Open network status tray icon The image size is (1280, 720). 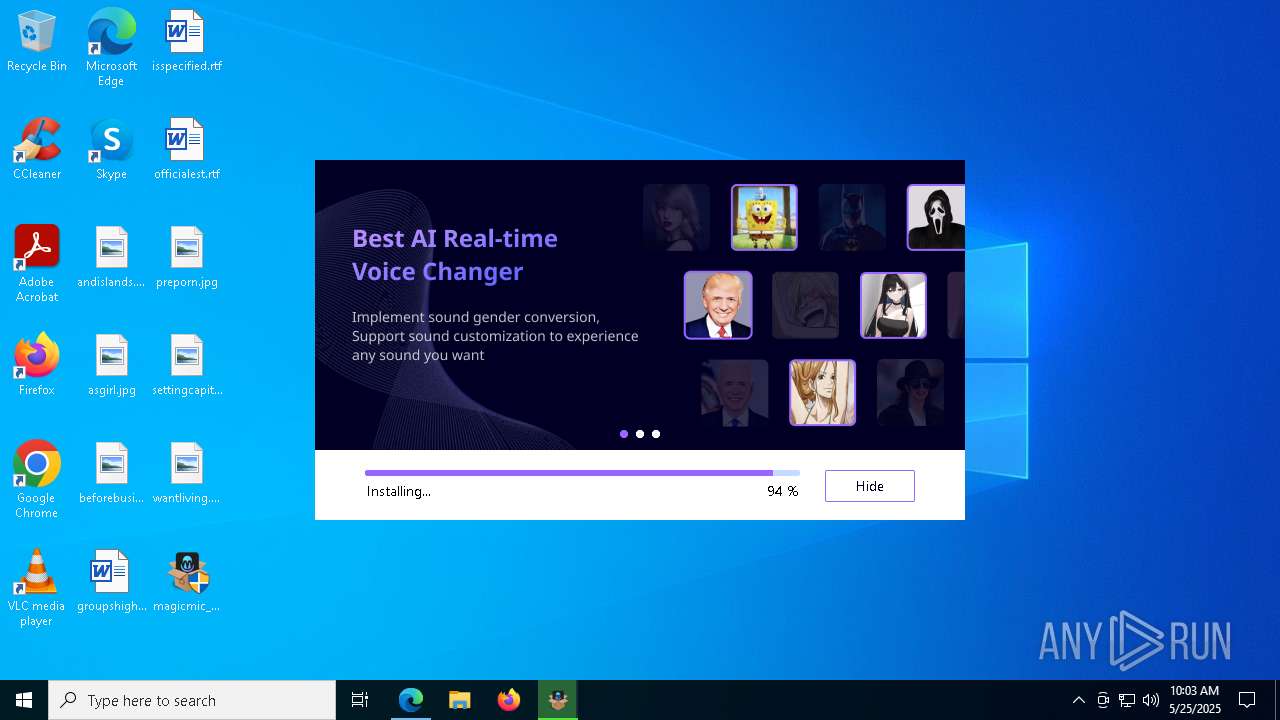tap(1127, 700)
